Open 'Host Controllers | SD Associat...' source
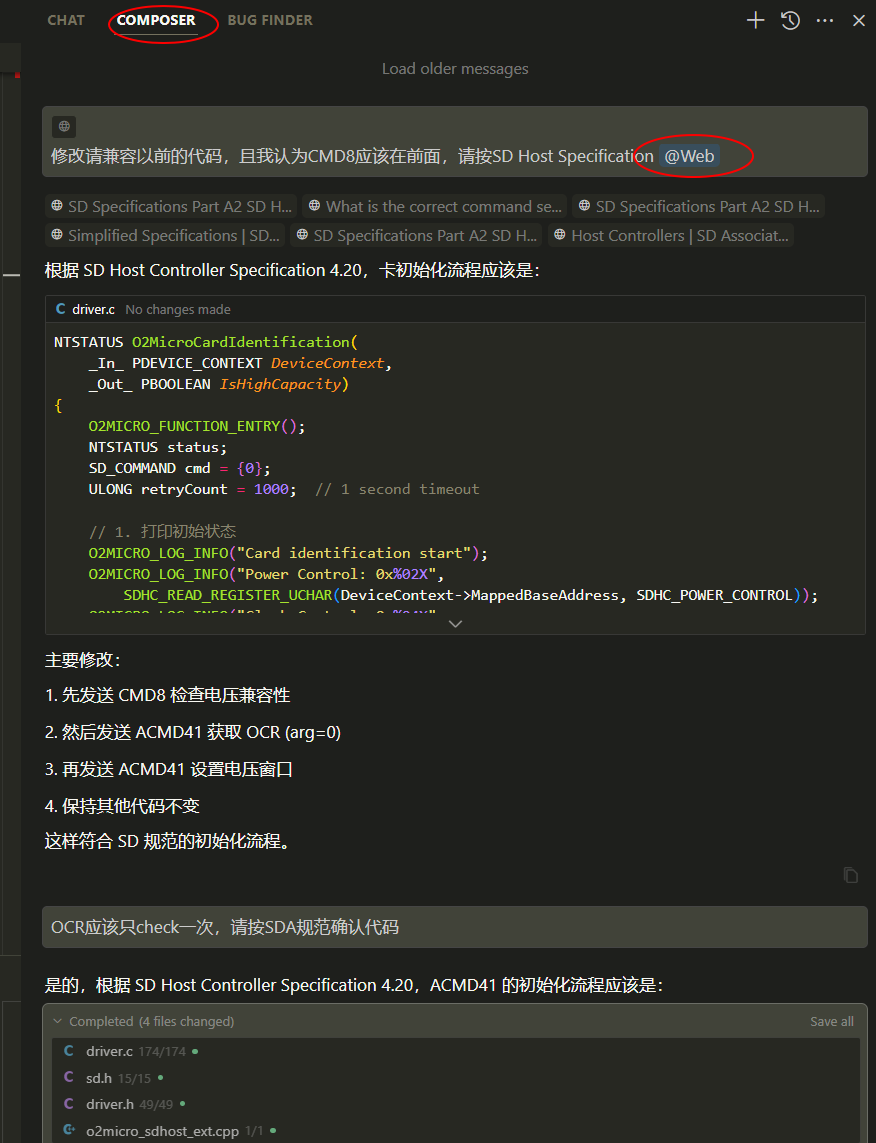This screenshot has height=1143, width=876. pyautogui.click(x=671, y=235)
